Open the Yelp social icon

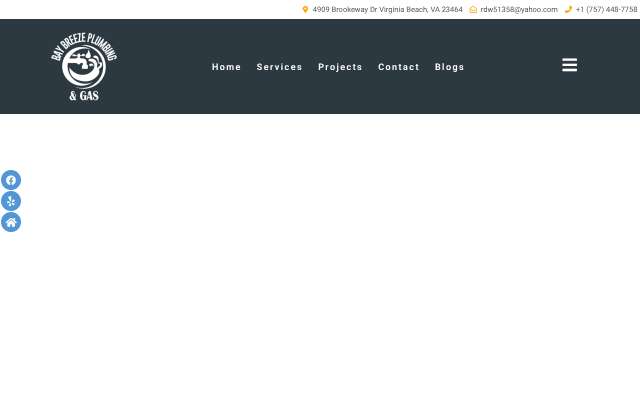(11, 201)
